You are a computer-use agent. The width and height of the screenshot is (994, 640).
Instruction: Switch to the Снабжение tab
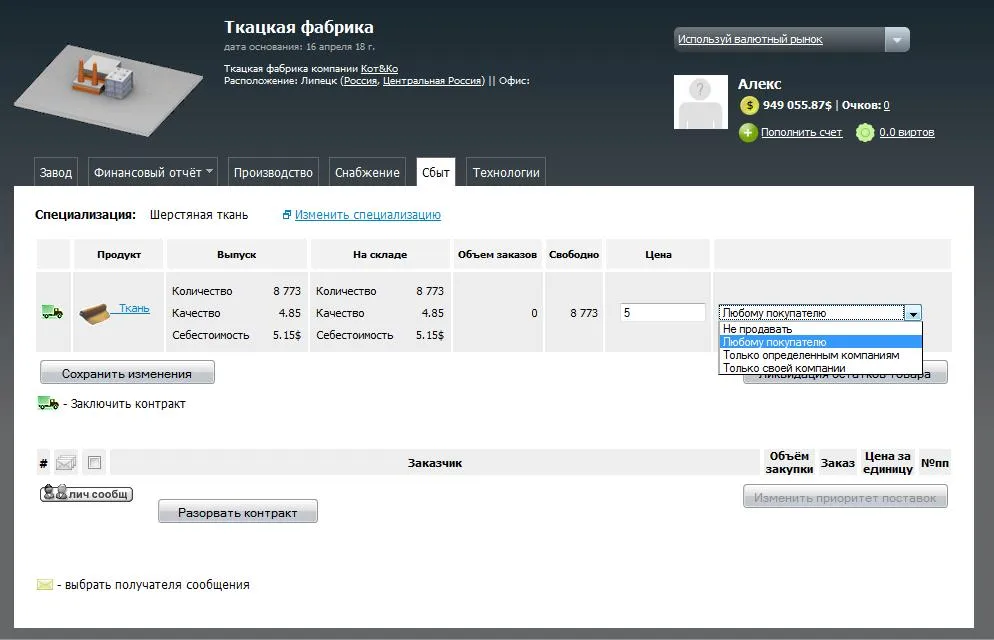point(367,172)
